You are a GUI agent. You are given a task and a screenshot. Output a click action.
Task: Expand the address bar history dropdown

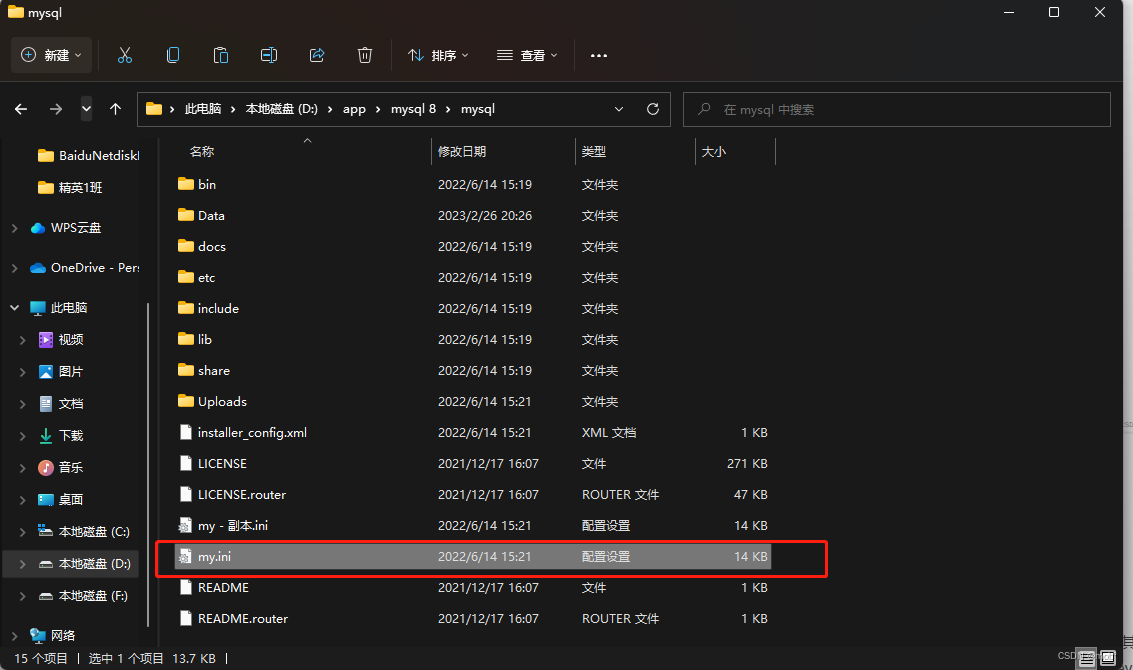click(x=619, y=109)
